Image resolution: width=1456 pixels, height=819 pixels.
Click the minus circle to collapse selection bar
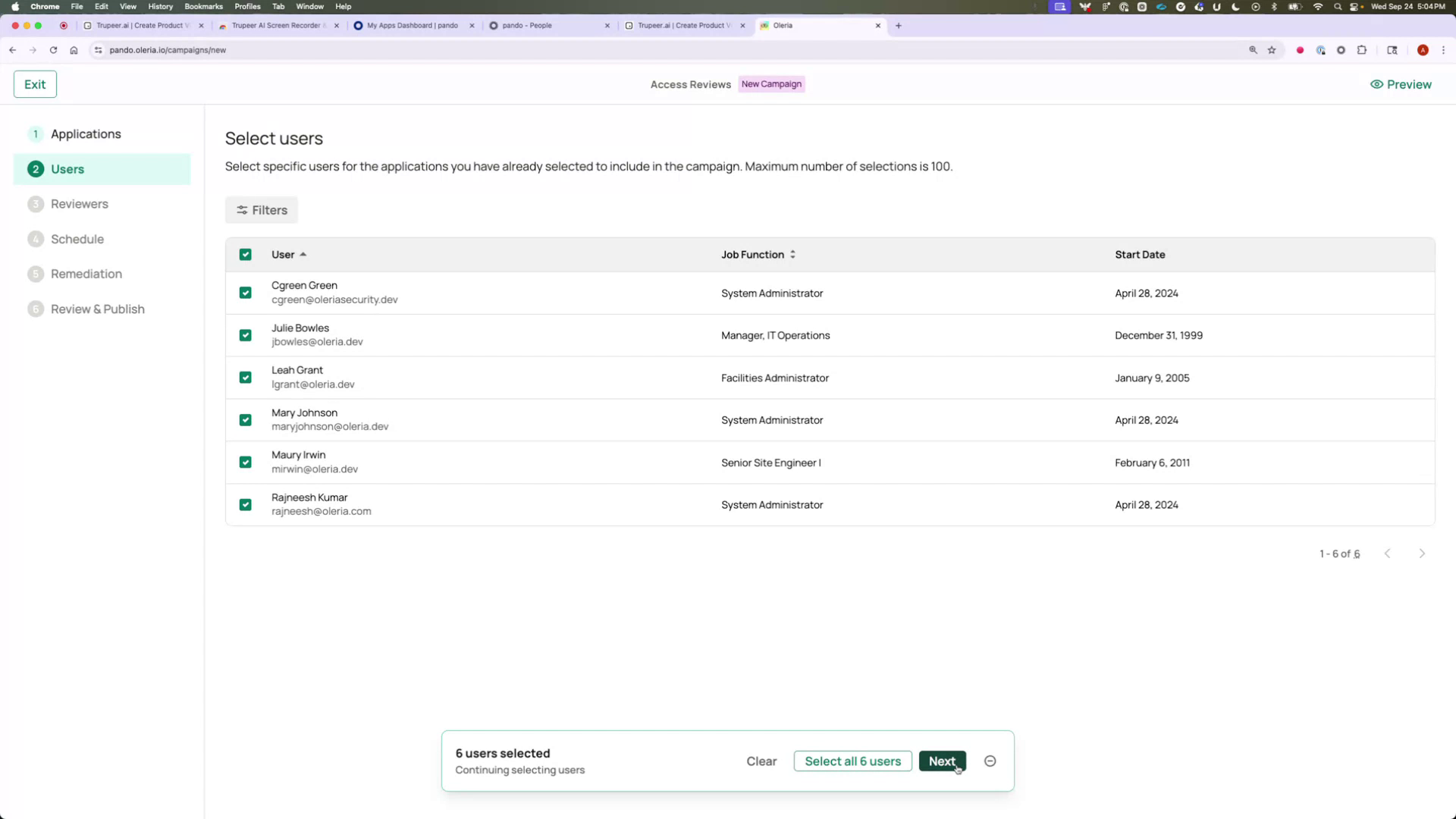pos(990,761)
